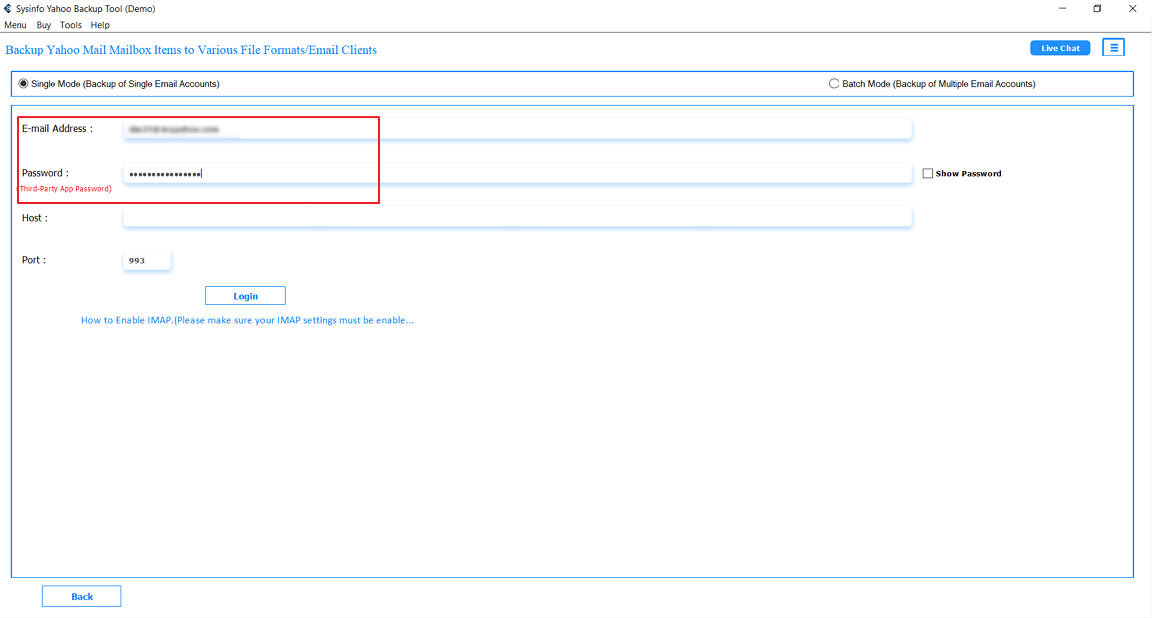
Task: Open the Buy menu
Action: coord(43,25)
